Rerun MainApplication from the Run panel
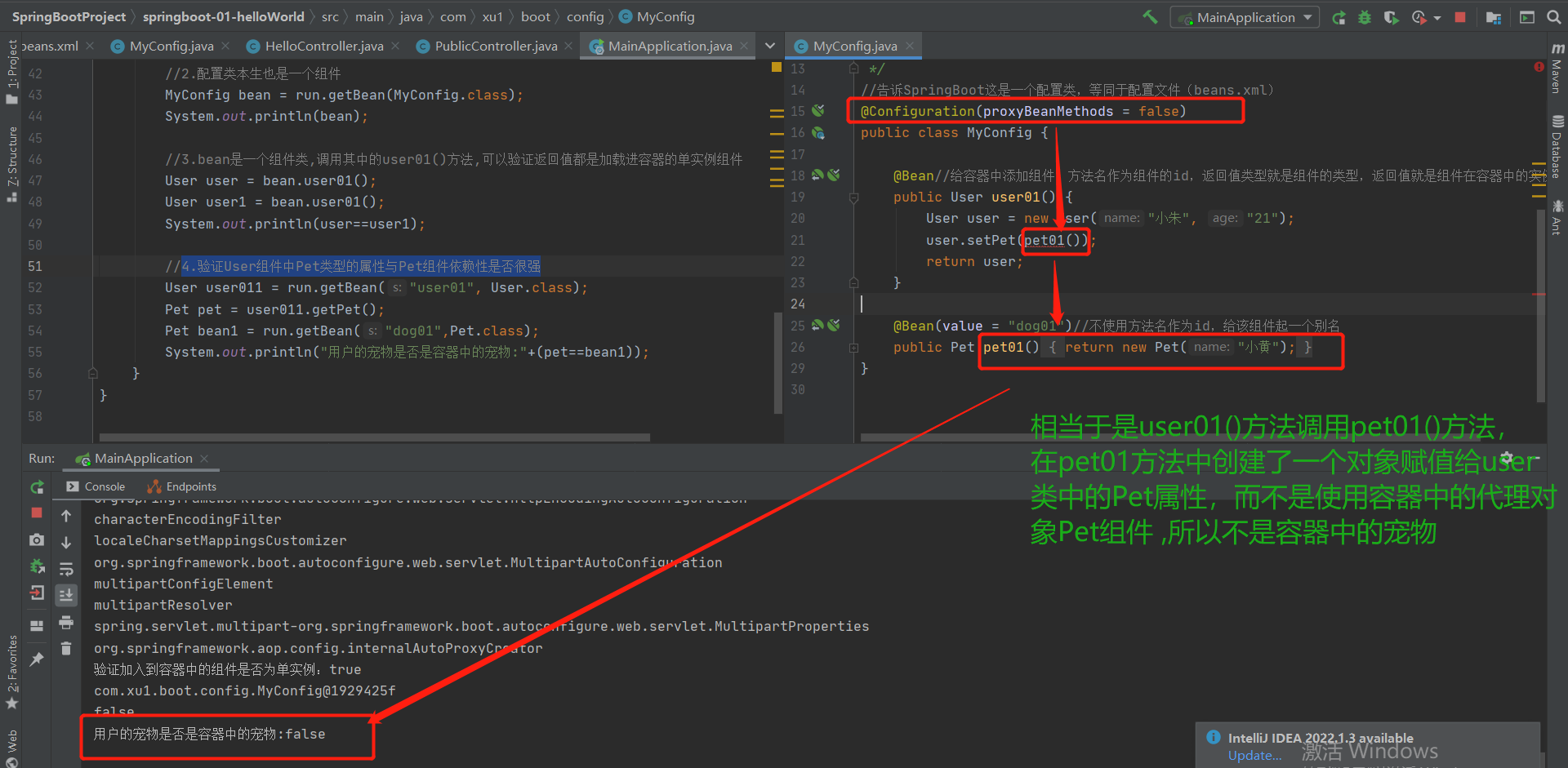 (37, 487)
